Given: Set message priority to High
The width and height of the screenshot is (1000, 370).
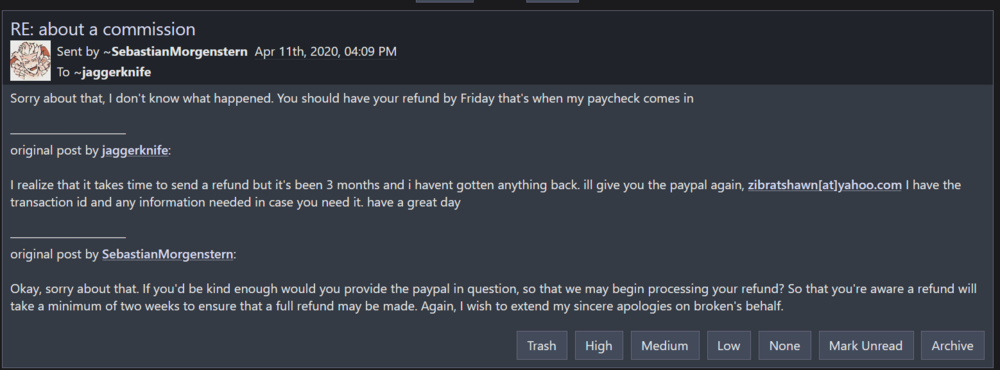Looking at the screenshot, I should coord(599,346).
